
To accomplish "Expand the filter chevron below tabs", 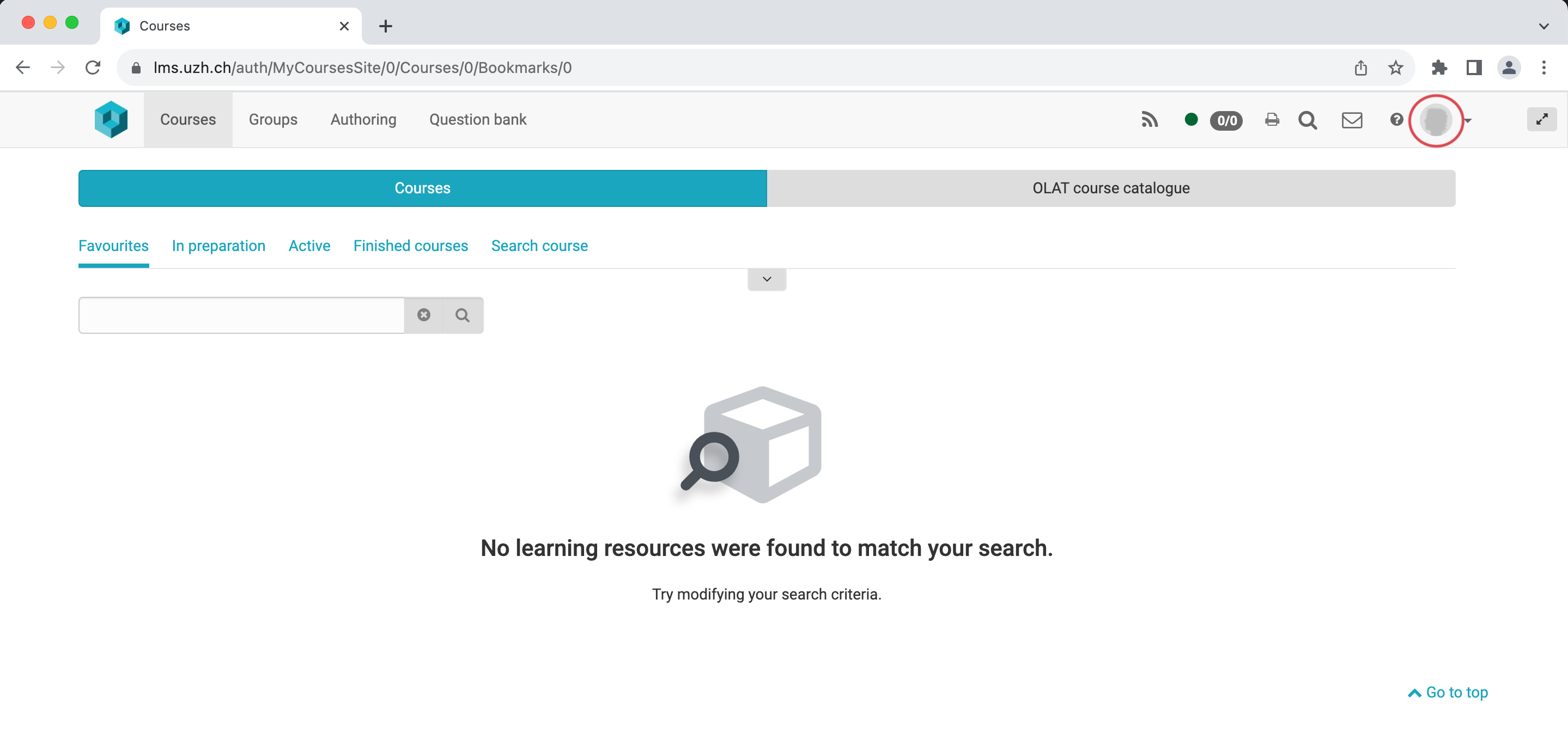I will coord(767,279).
